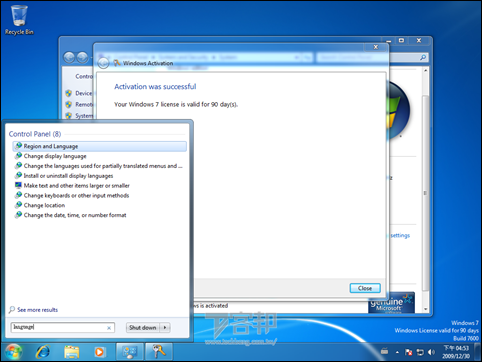Click the Start orb on the taskbar
The width and height of the screenshot is (482, 362).
pos(13,352)
